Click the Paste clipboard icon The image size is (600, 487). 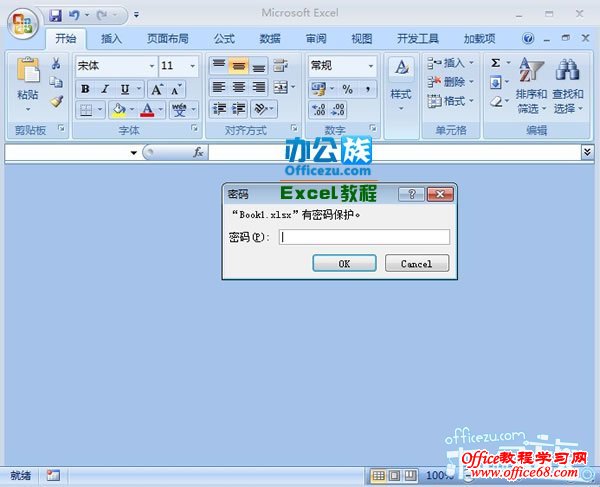28,70
